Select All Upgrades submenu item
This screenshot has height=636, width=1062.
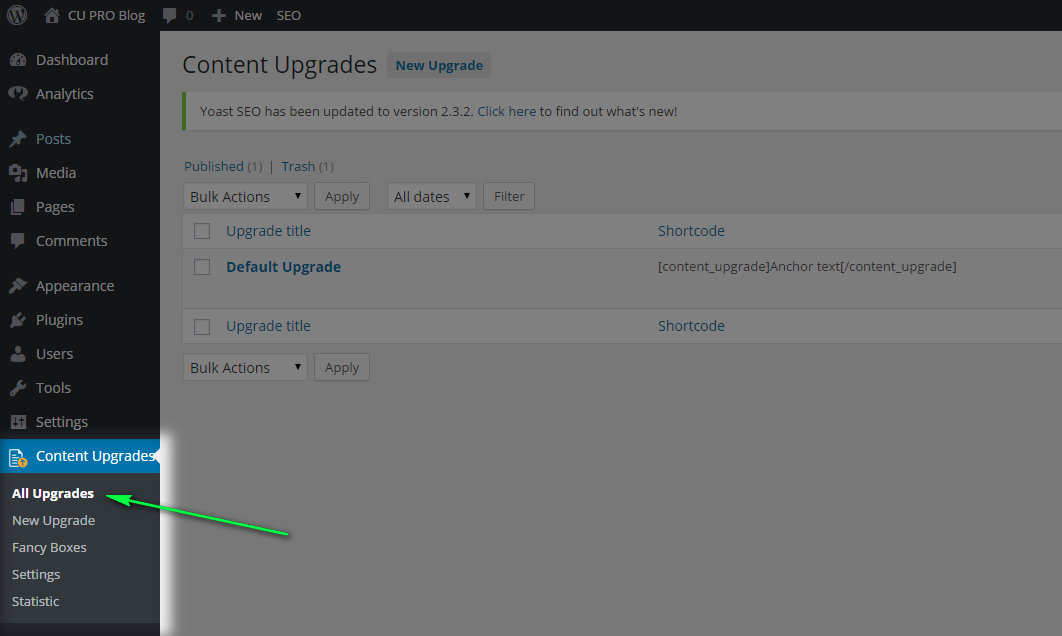tap(53, 493)
